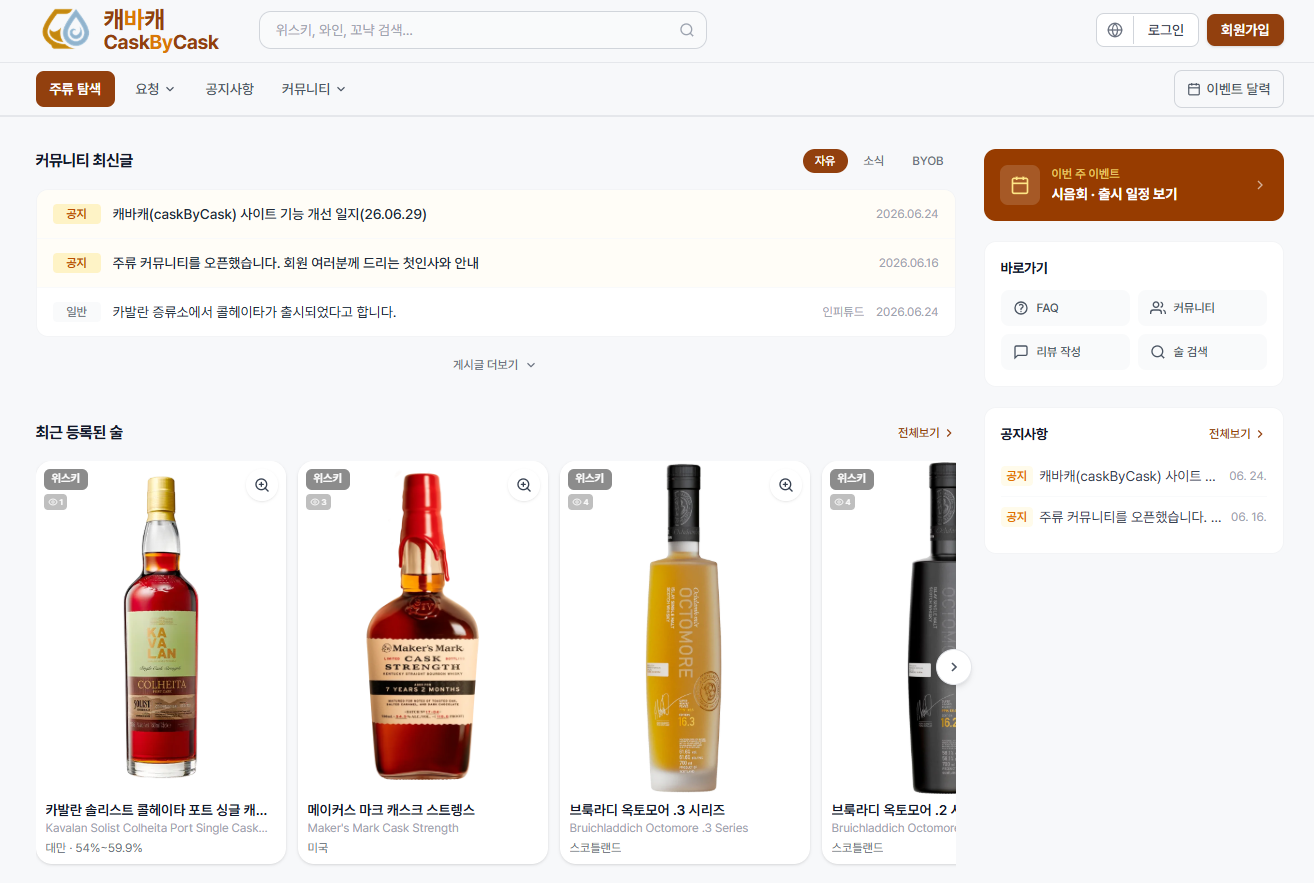Click the view count on Maker's Mark card

(x=319, y=502)
